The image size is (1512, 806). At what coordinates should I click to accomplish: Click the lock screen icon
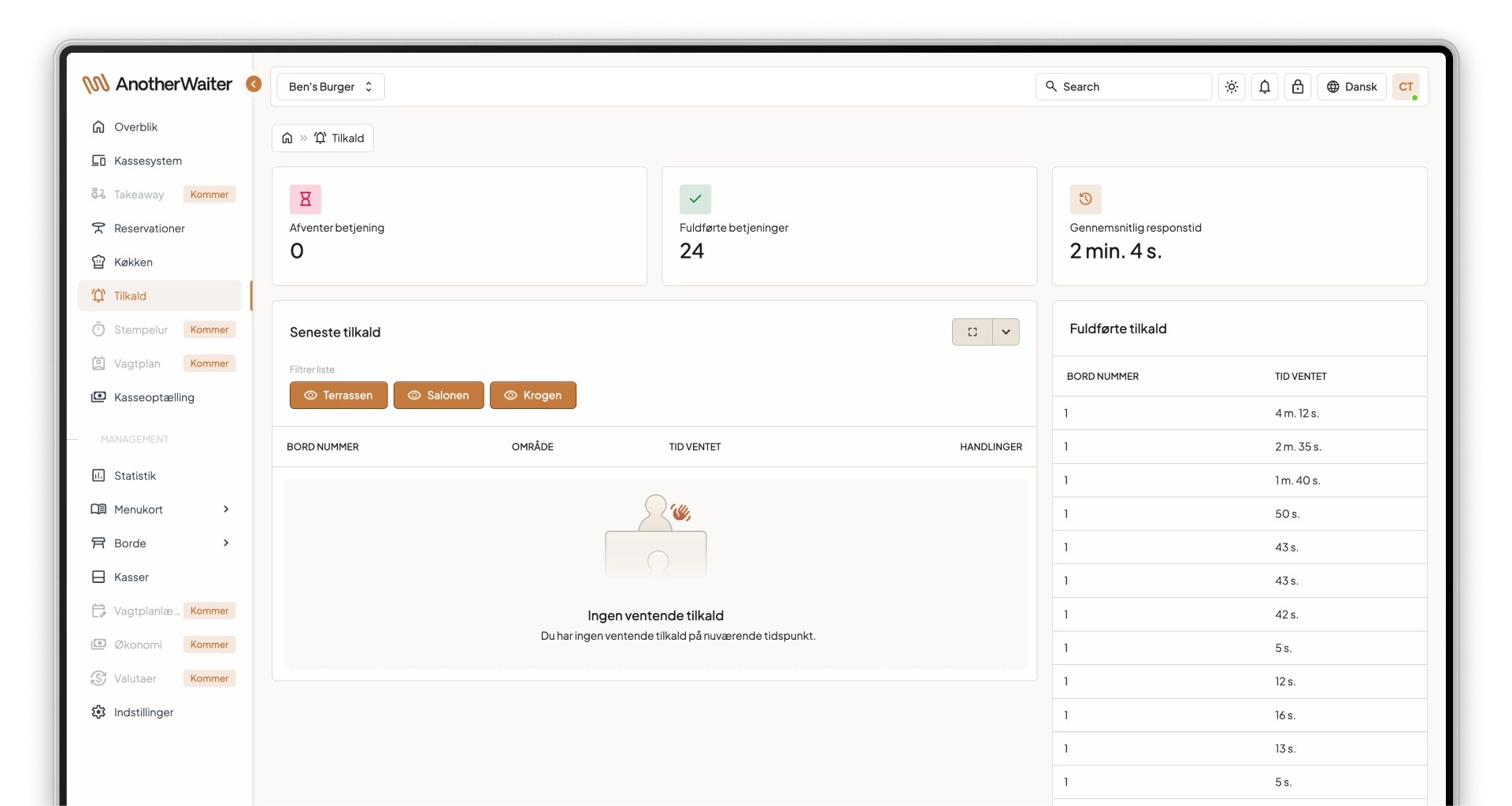[x=1298, y=87]
